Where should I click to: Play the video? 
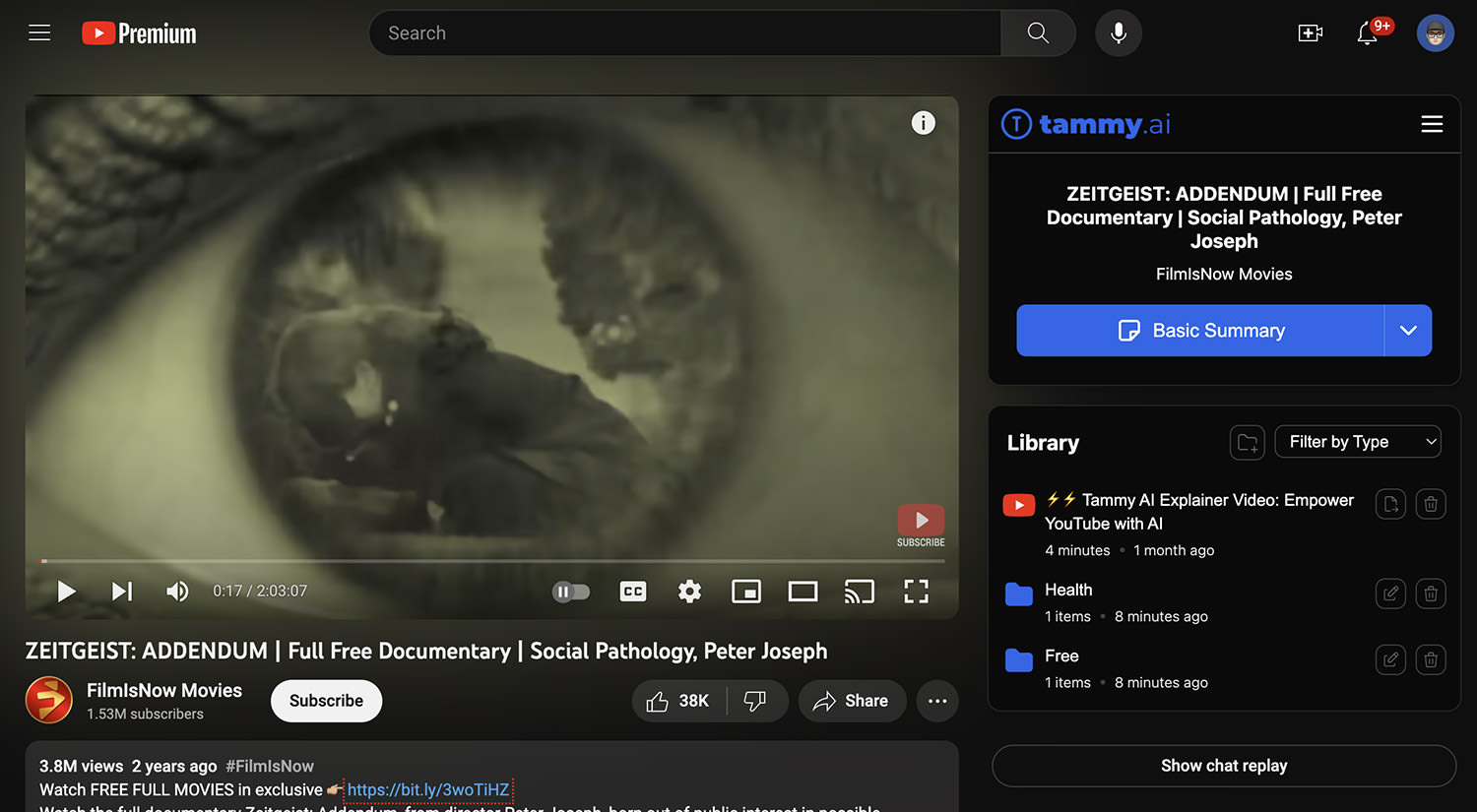[66, 592]
